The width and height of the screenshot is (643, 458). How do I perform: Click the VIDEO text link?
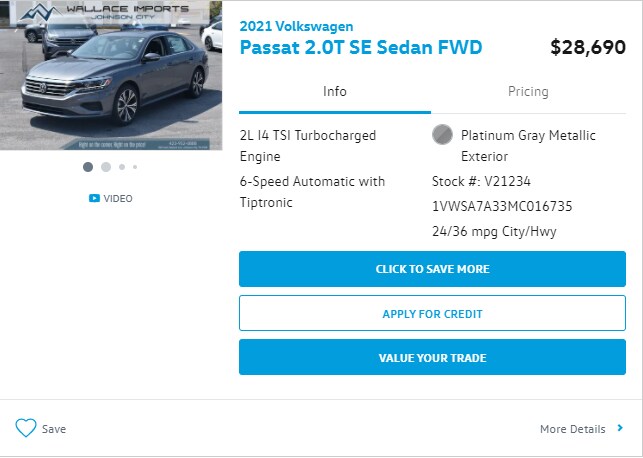click(x=118, y=198)
